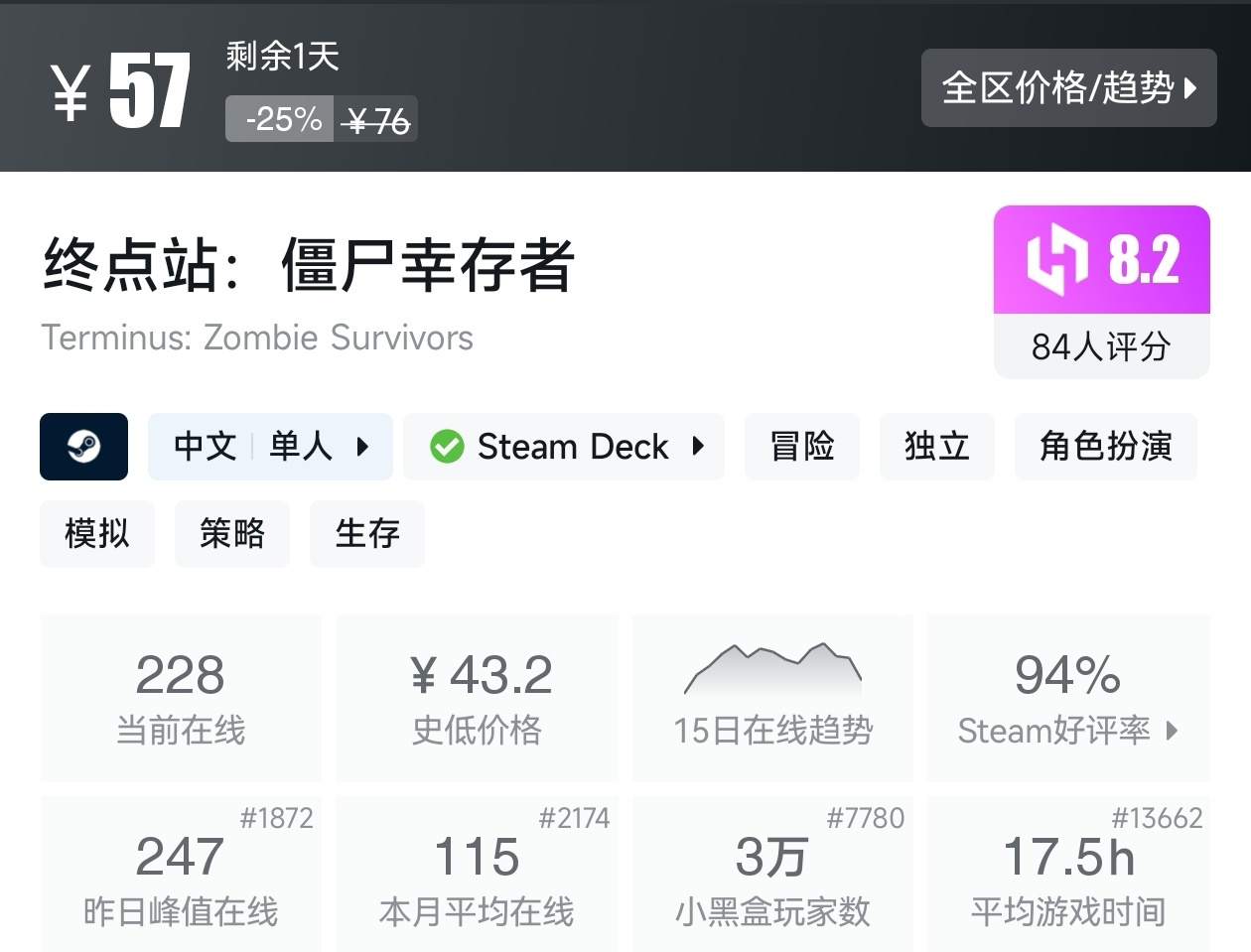
Task: Click the -25% discount badge
Action: pyautogui.click(x=279, y=119)
